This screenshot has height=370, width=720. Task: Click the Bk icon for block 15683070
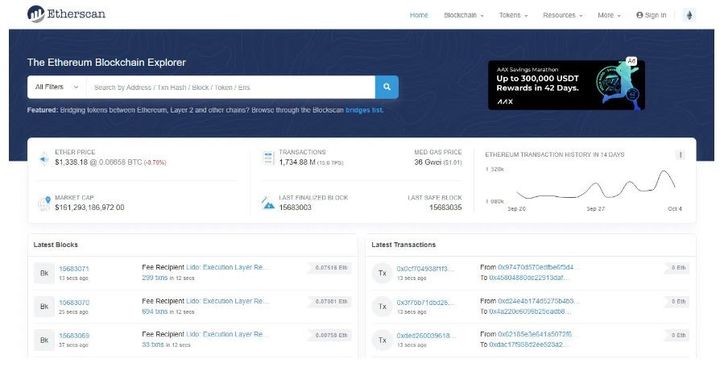tap(44, 306)
